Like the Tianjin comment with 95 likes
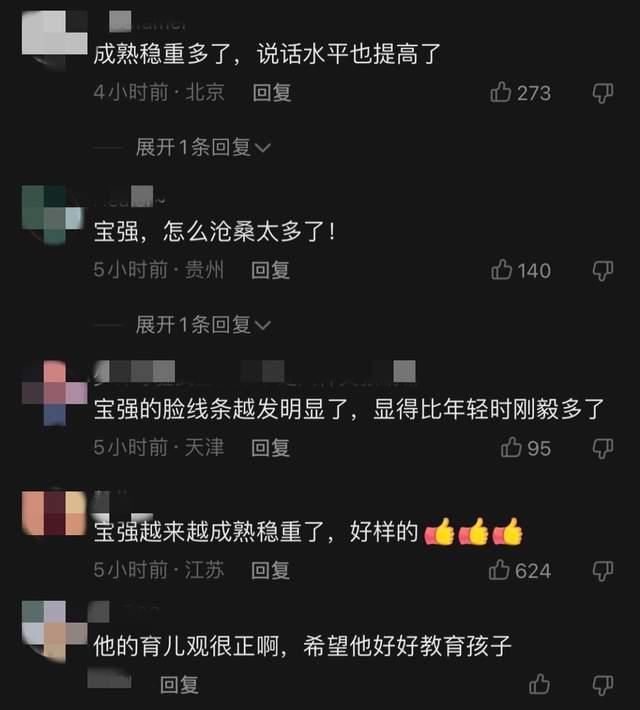640x710 pixels. click(x=511, y=447)
